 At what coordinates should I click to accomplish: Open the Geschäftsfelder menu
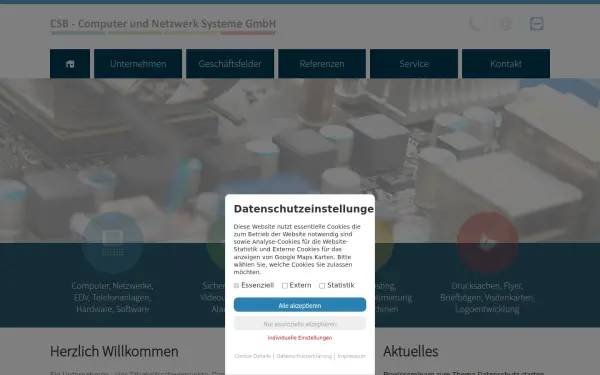(230, 64)
